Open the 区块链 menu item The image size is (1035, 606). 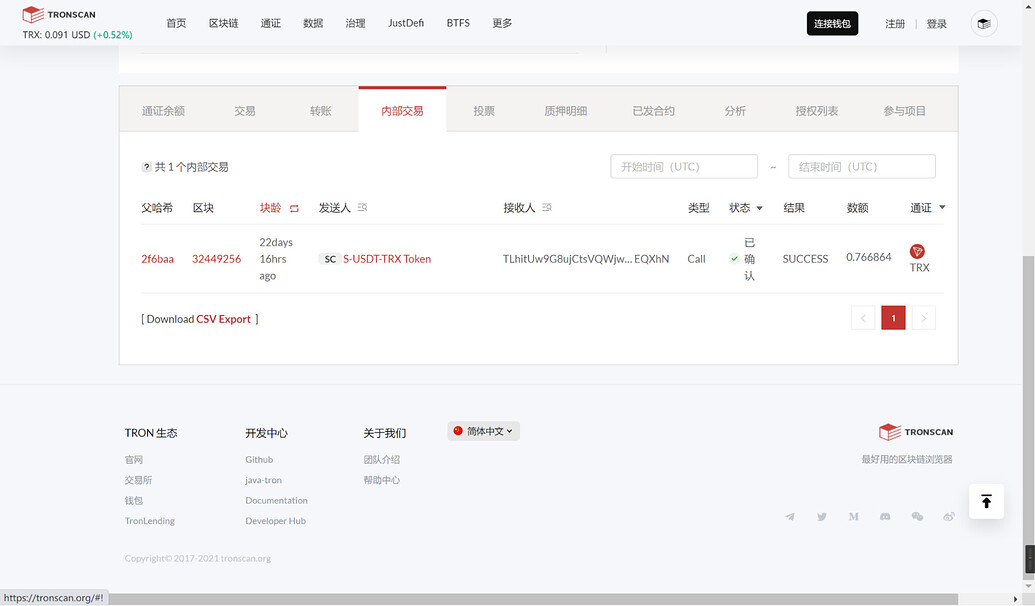click(x=224, y=22)
